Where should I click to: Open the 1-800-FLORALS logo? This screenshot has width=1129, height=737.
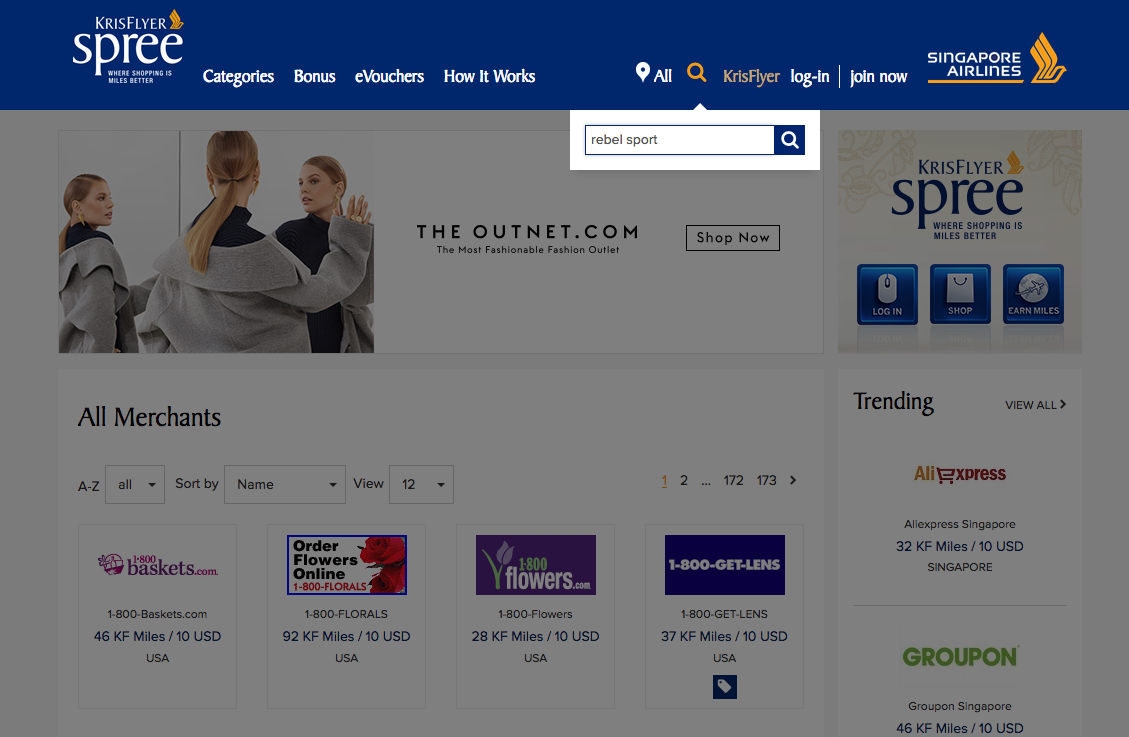pos(347,565)
